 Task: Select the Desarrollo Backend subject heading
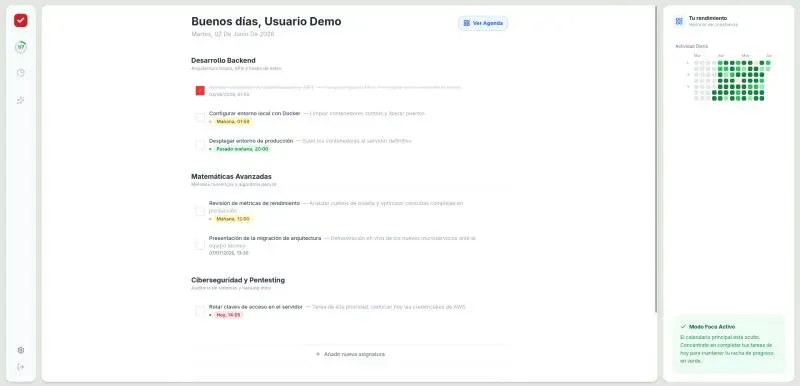click(x=223, y=60)
